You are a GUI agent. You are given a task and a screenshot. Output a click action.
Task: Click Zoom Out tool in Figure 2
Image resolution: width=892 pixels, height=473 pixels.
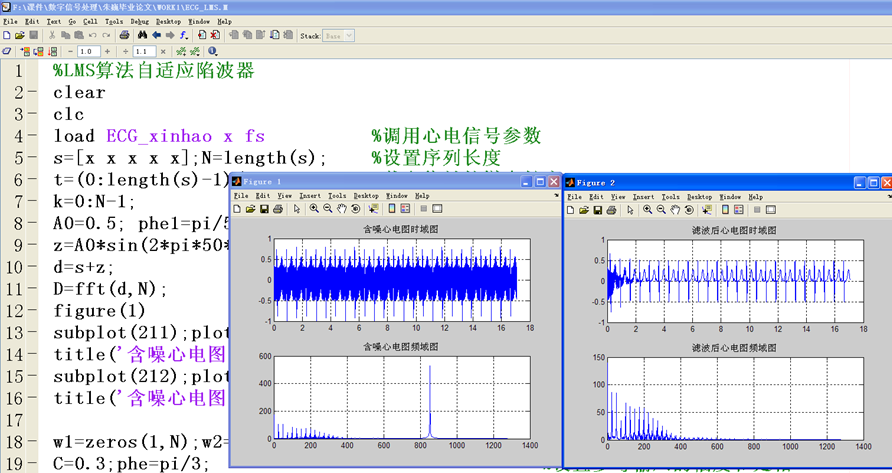coord(662,209)
